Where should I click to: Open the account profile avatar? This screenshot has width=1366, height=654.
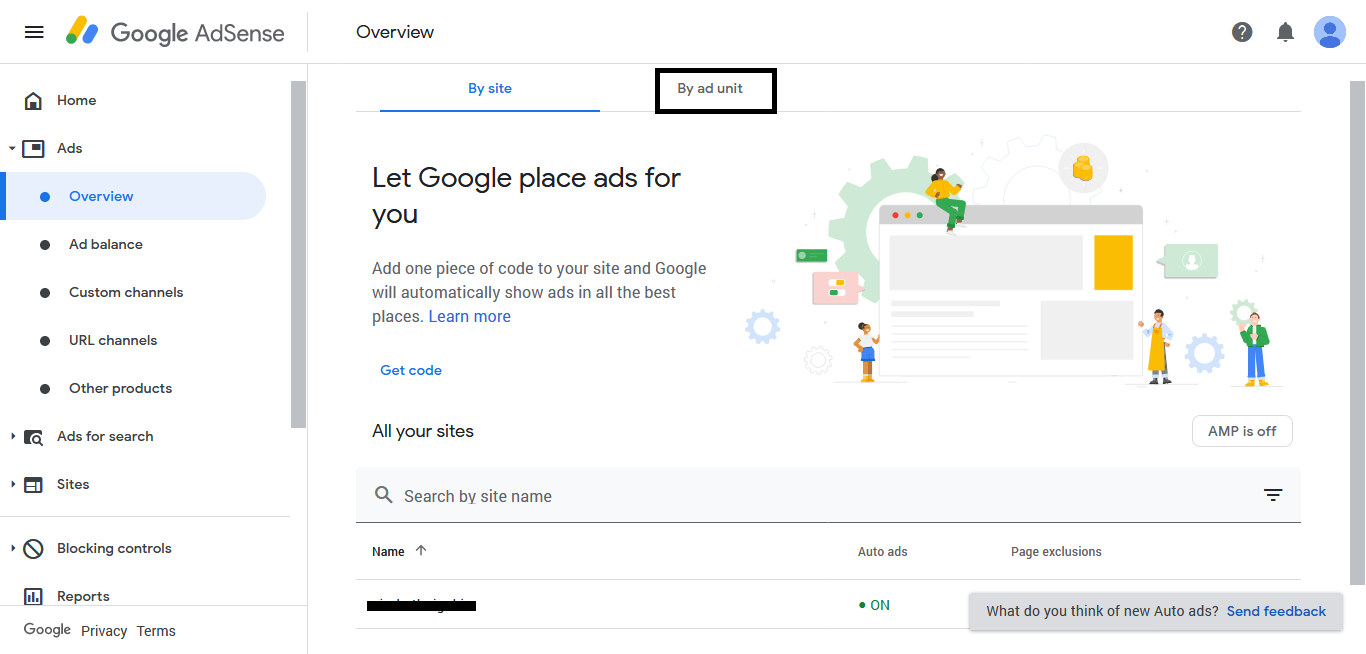pos(1330,32)
